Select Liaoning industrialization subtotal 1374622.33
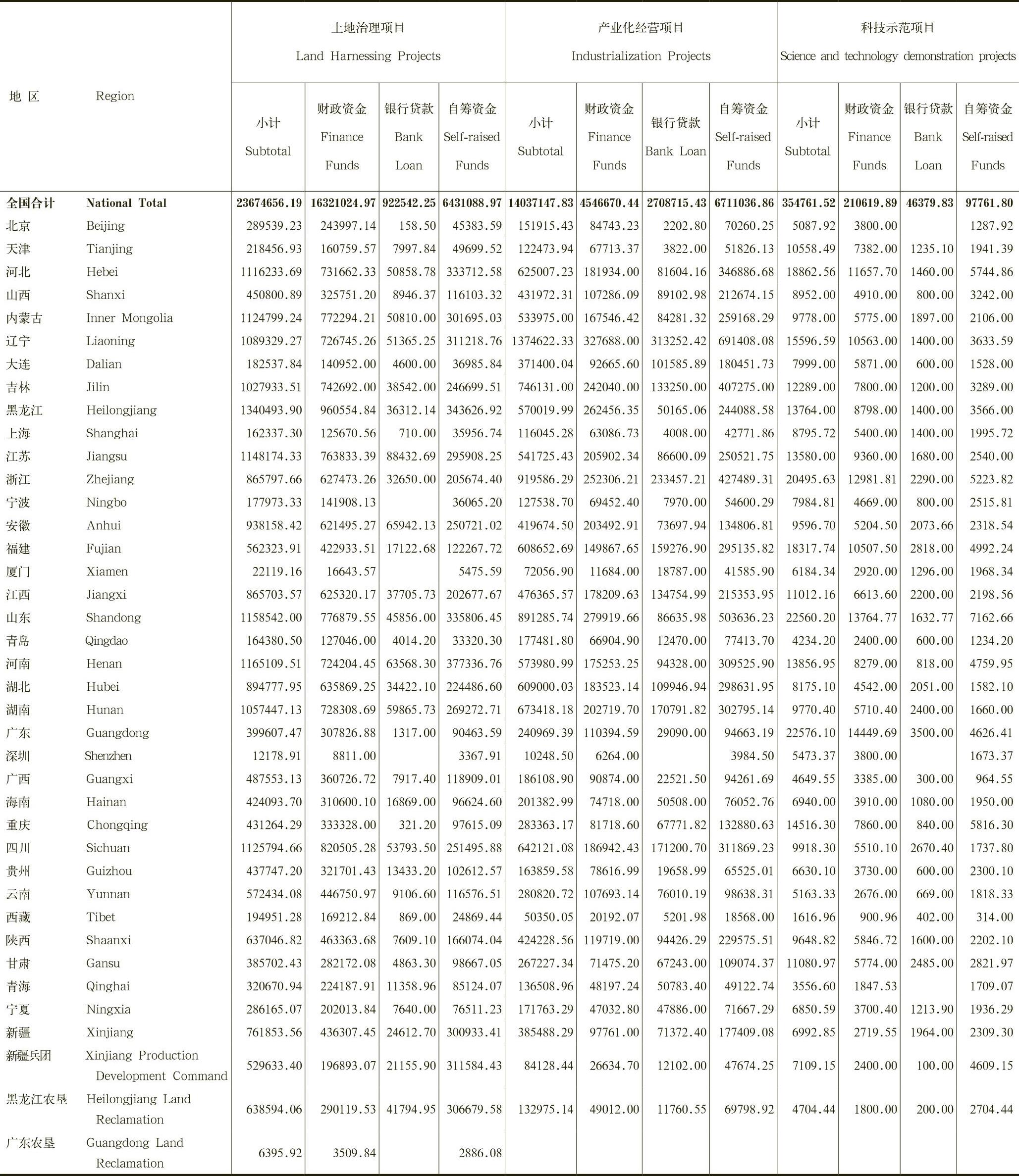The image size is (1019, 1176). [x=542, y=341]
